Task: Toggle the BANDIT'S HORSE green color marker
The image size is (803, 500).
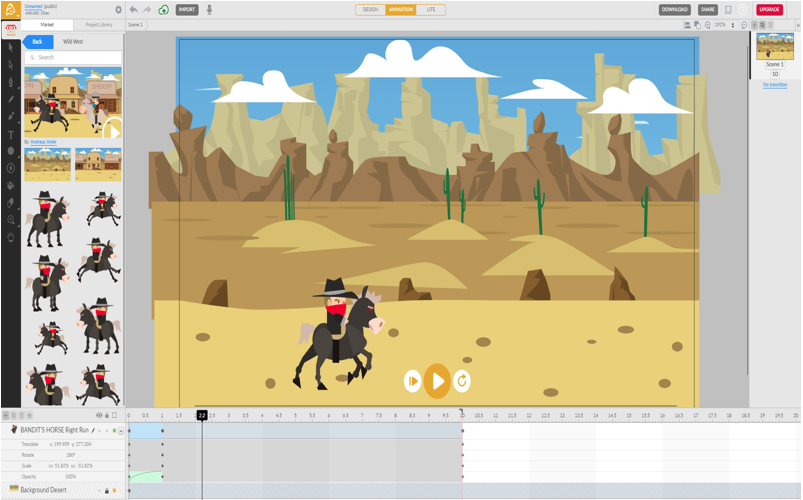Action: pyautogui.click(x=114, y=431)
